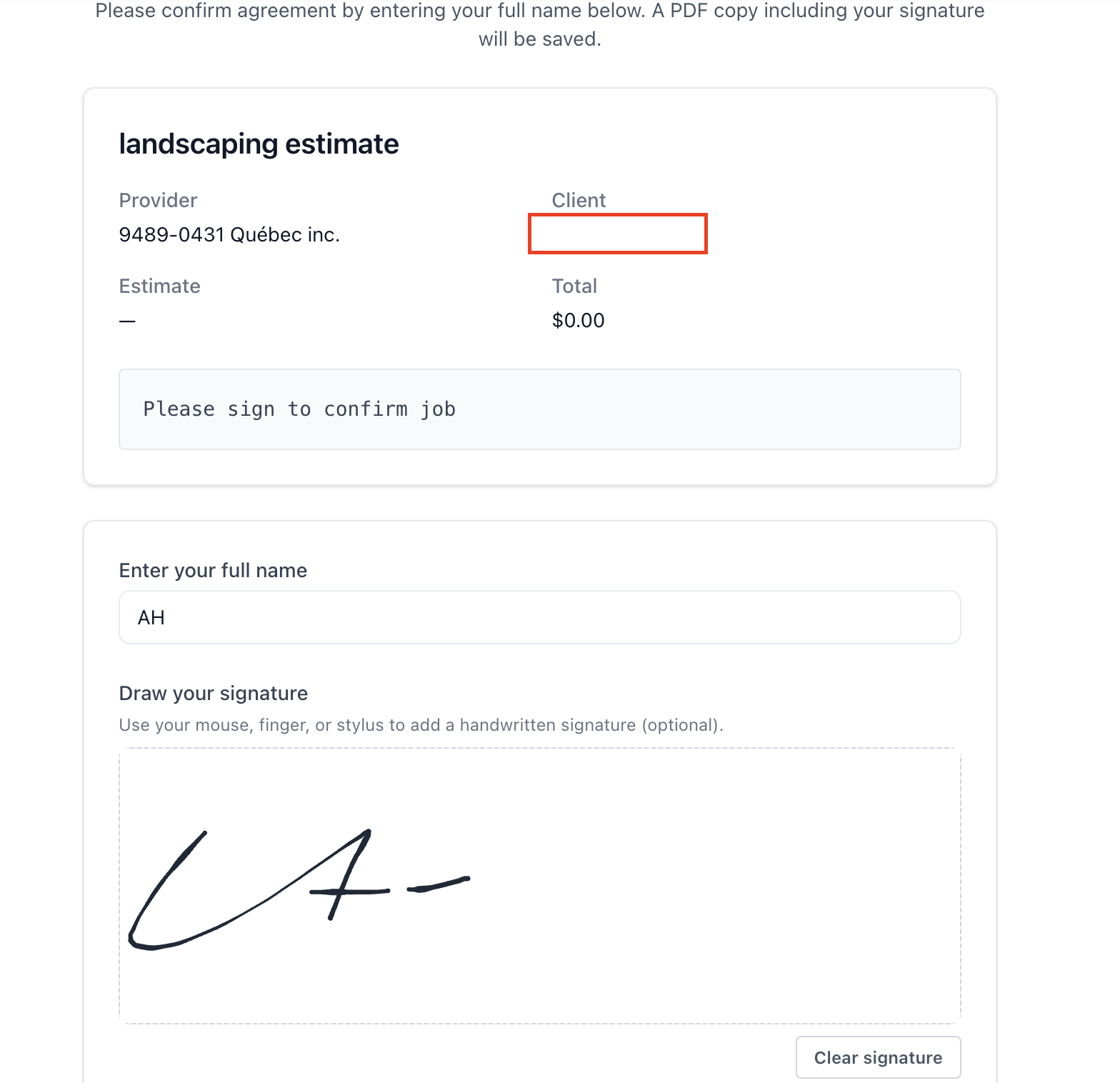Click the Please sign to confirm job message

pyautogui.click(x=299, y=409)
